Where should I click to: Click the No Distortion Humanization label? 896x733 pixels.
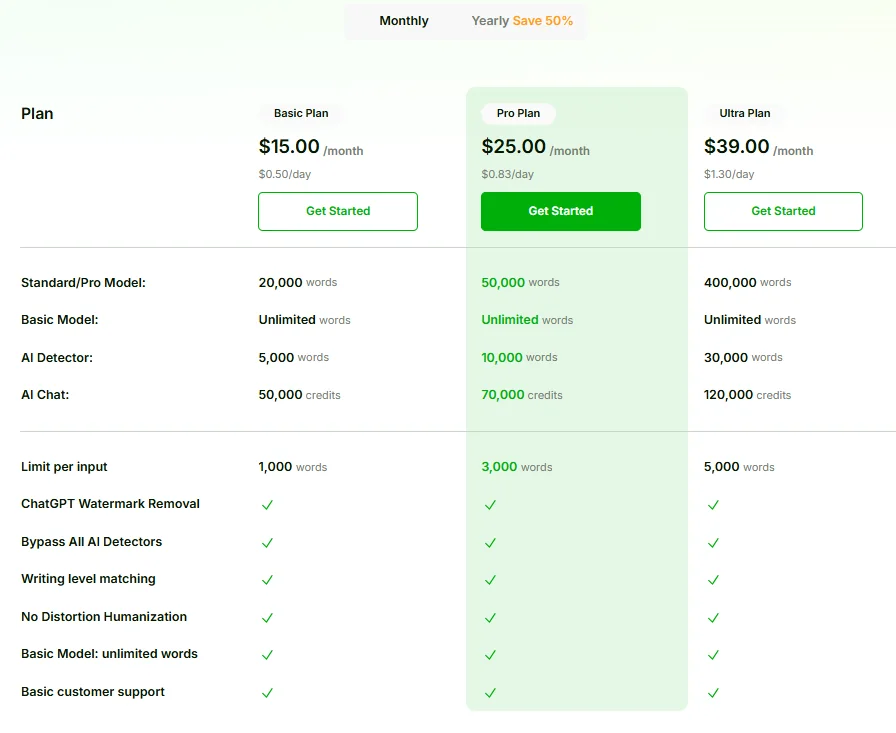(x=104, y=617)
